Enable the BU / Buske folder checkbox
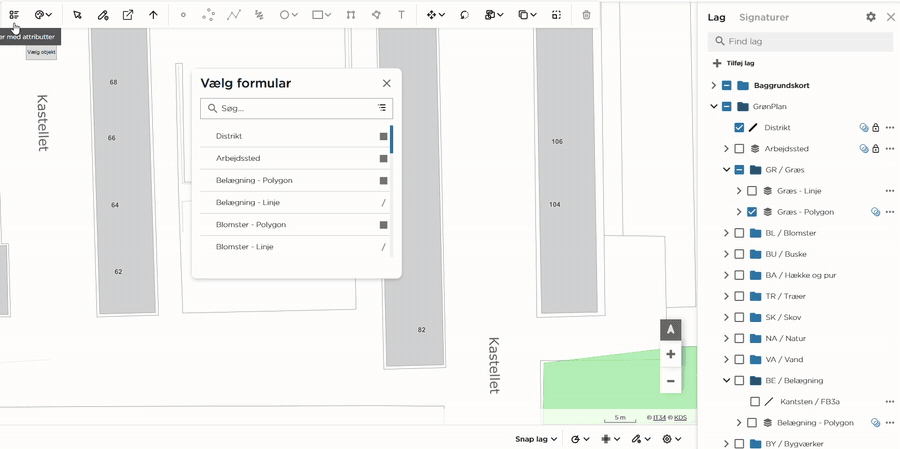 (x=739, y=254)
